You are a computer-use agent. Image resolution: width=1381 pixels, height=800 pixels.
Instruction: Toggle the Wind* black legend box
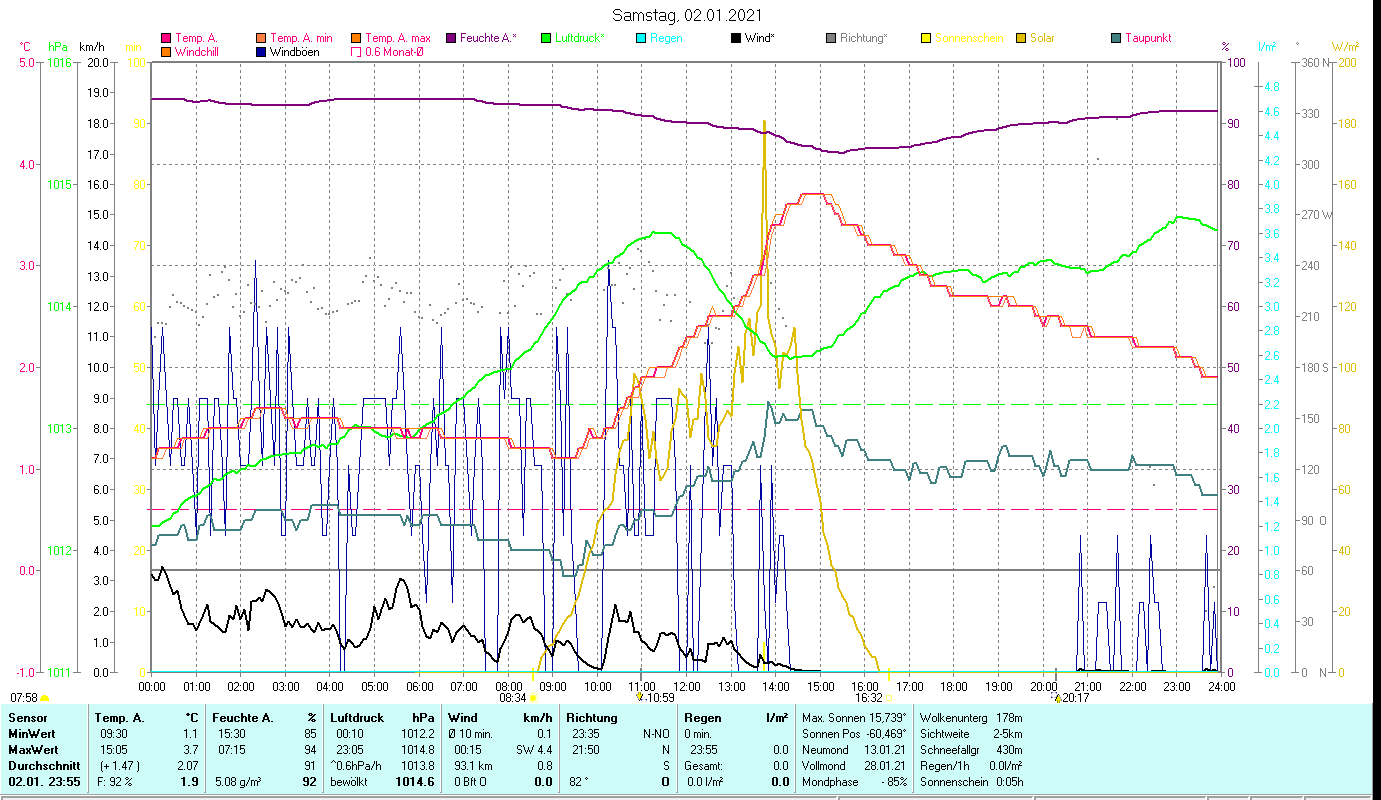click(736, 38)
